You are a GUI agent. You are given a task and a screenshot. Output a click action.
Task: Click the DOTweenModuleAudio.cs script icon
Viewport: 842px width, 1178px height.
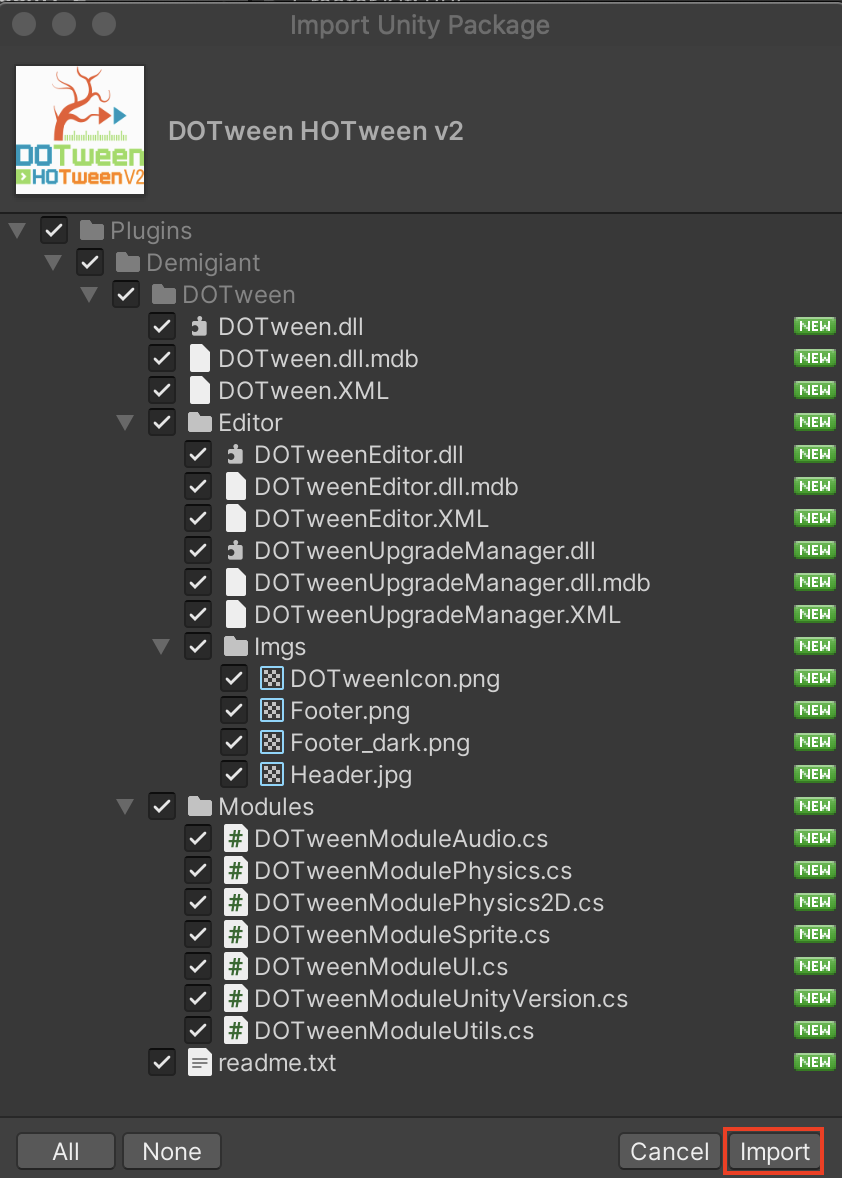(x=236, y=838)
